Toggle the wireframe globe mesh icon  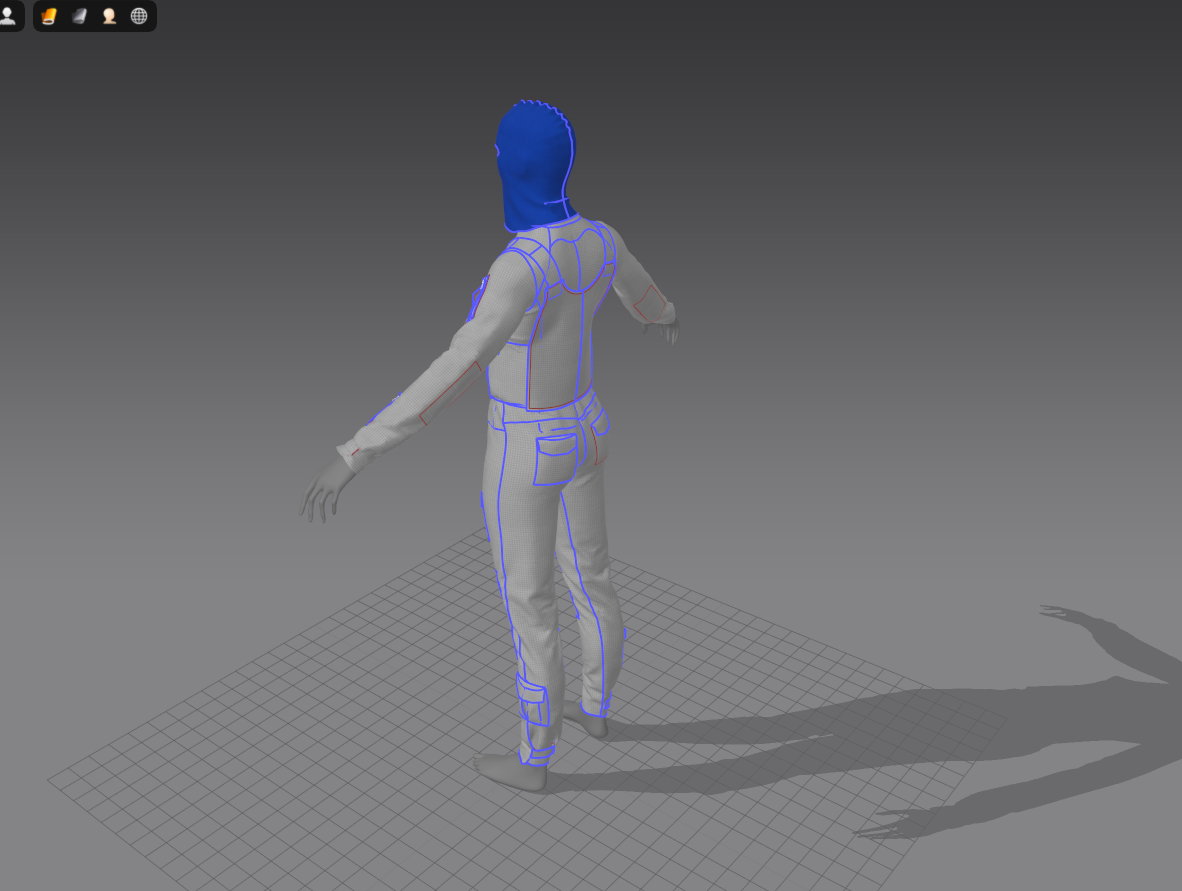click(139, 16)
